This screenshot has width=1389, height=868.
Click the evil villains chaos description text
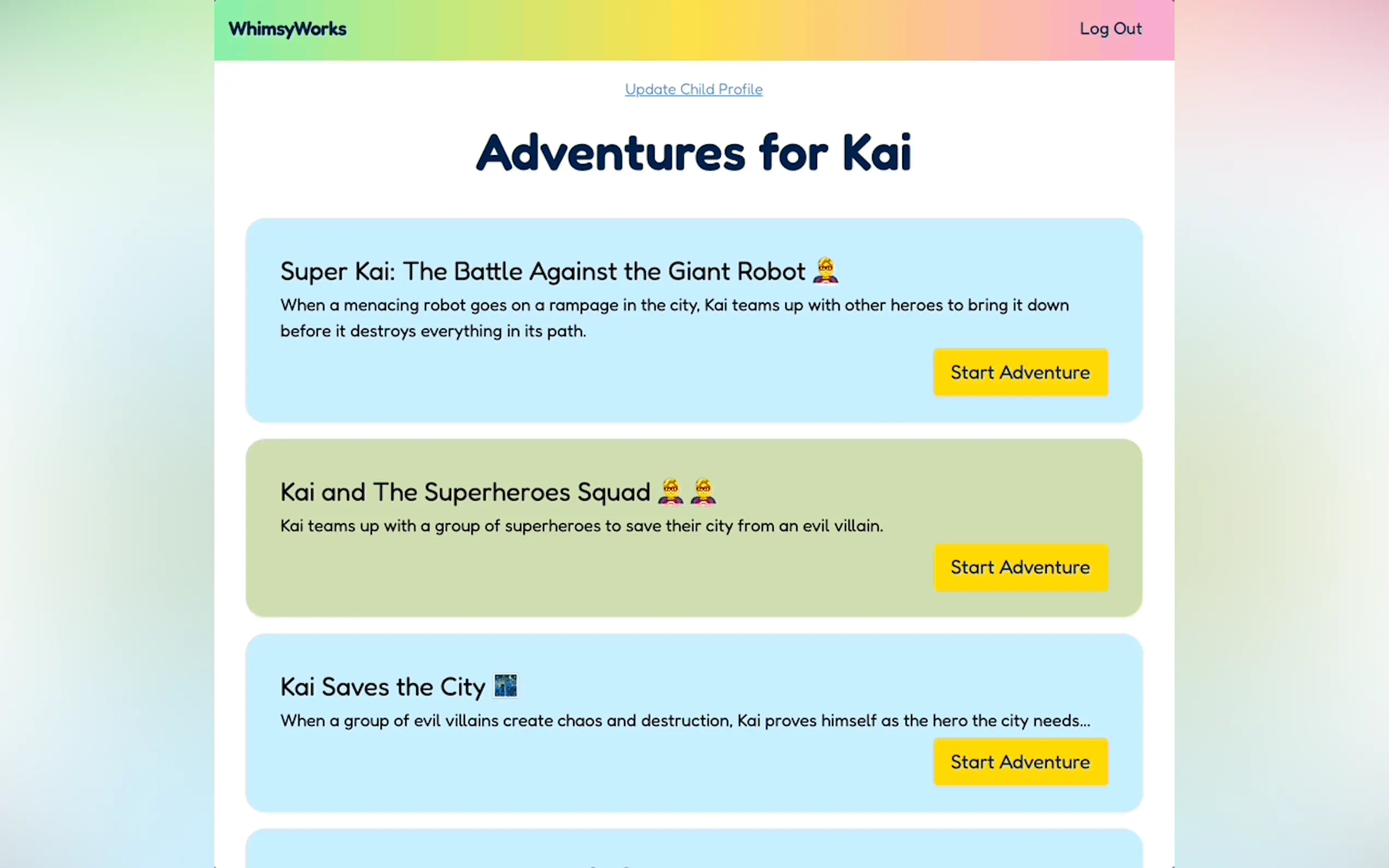click(685, 720)
